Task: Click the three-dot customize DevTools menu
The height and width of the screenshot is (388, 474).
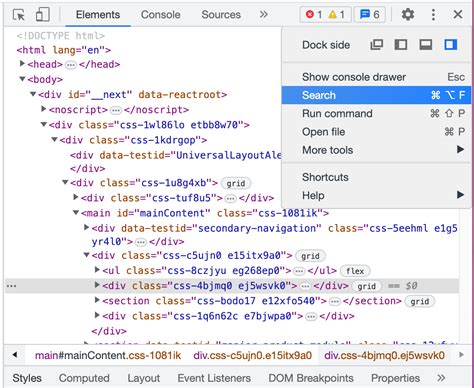Action: (x=433, y=15)
